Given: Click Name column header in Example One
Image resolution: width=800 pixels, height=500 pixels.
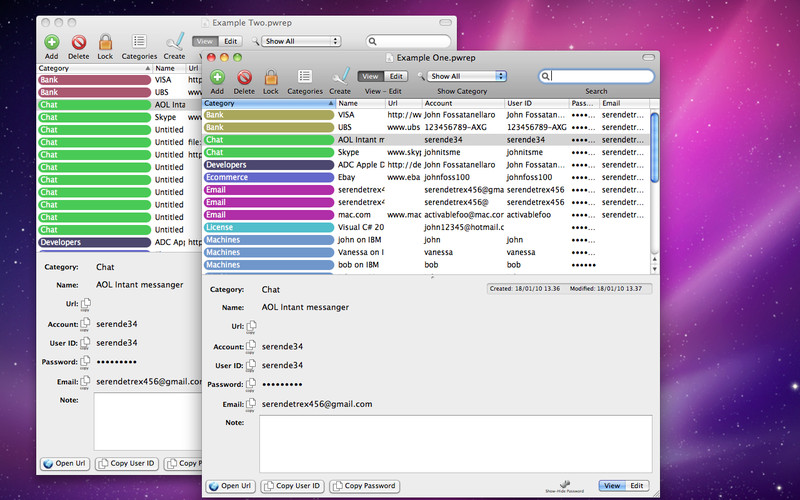Looking at the screenshot, I should [x=360, y=104].
